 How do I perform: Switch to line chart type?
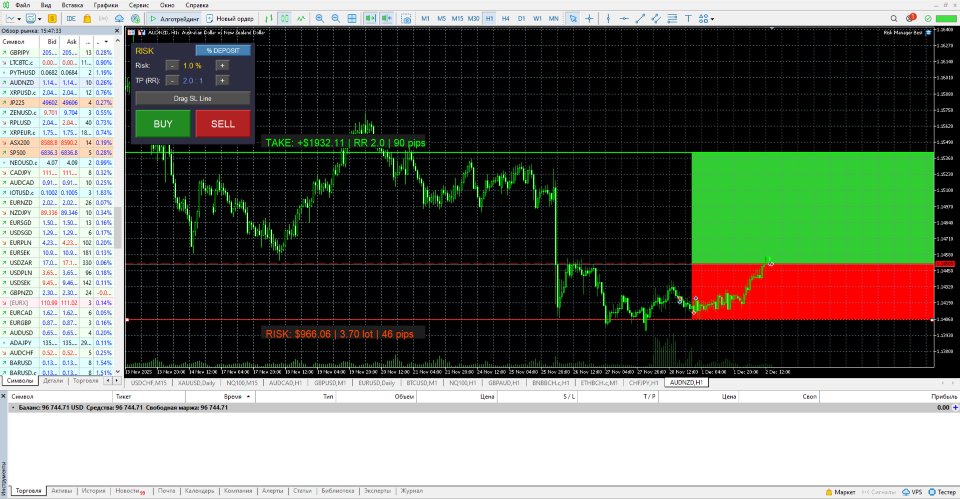301,18
